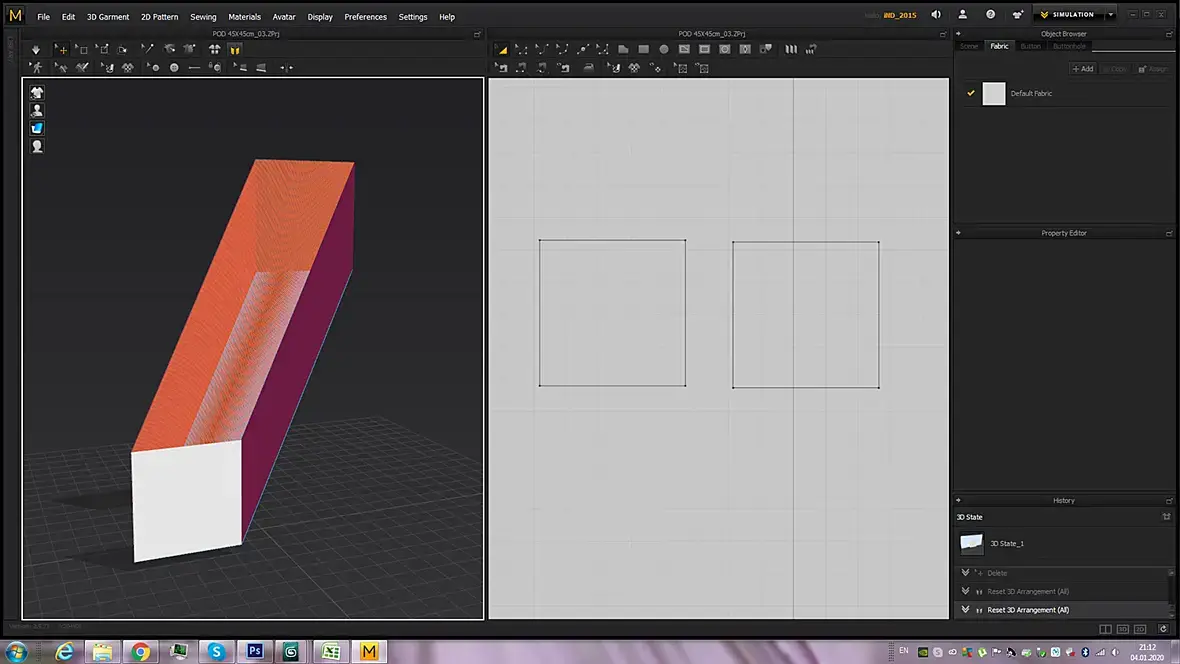
Task: Collapse the Object Browser panel arrow
Action: (x=958, y=34)
